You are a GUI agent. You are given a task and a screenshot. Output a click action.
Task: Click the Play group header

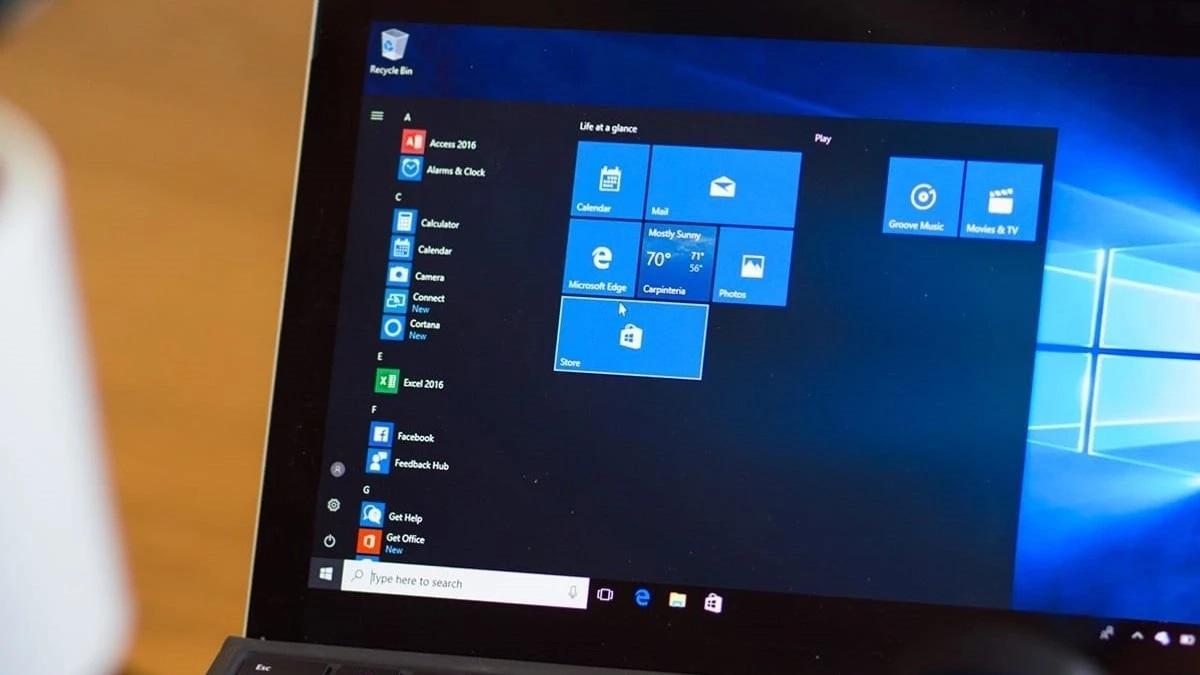[x=823, y=139]
